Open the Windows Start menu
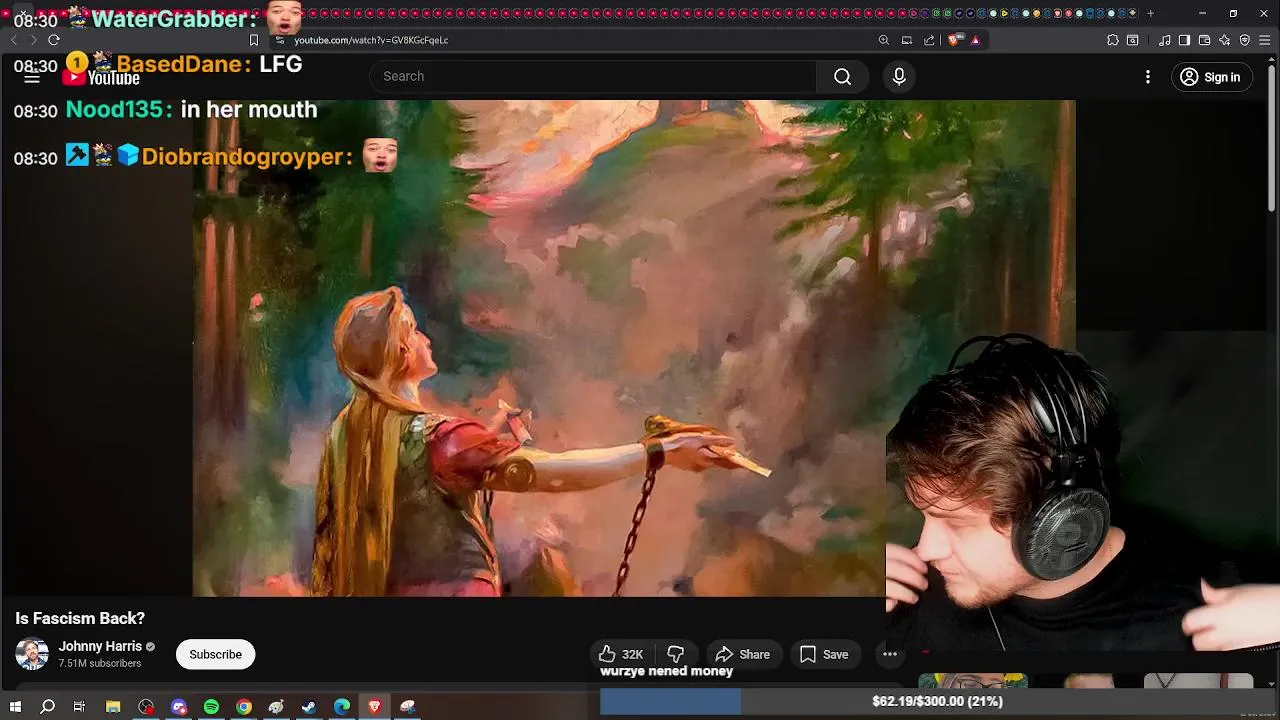1280x720 pixels. click(15, 707)
